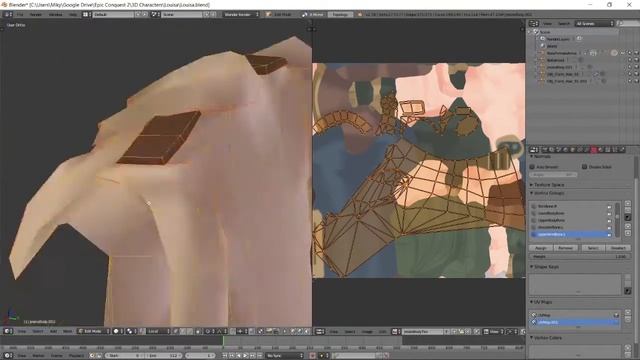Image resolution: width=640 pixels, height=360 pixels.
Task: Open the File menu
Action: [x=20, y=14]
